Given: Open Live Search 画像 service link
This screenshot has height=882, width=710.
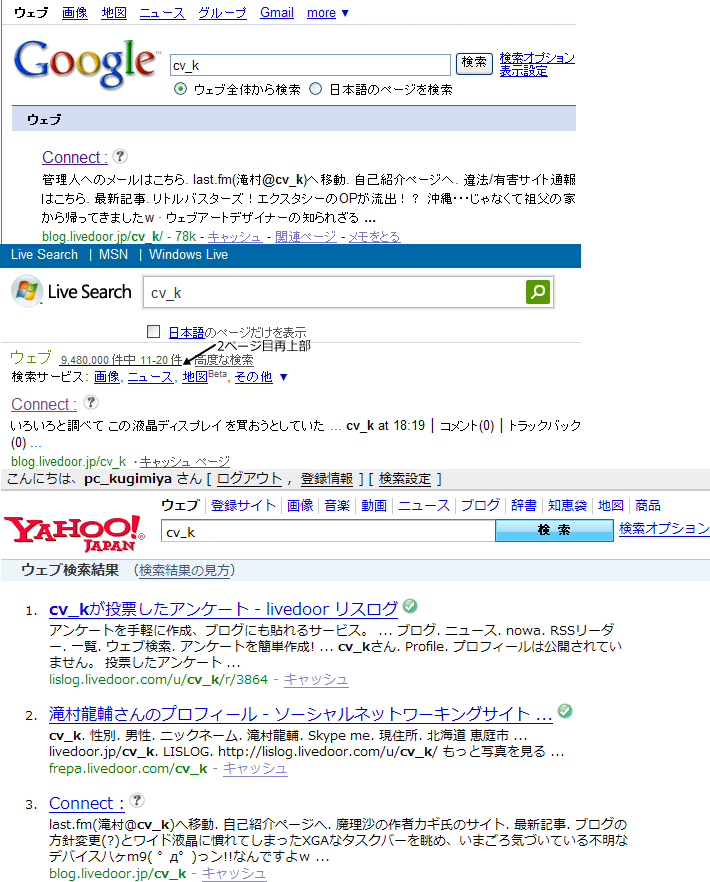Looking at the screenshot, I should point(107,377).
